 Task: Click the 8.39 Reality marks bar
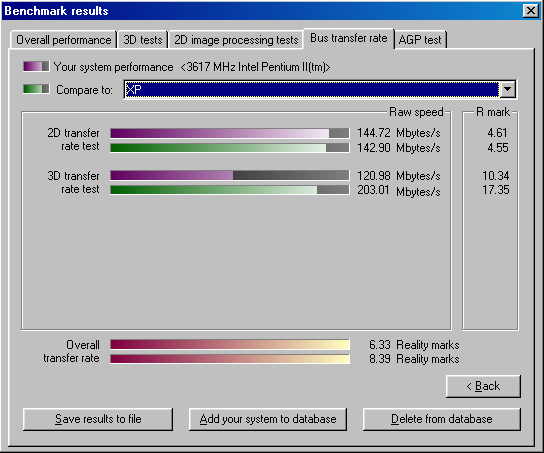click(x=230, y=359)
